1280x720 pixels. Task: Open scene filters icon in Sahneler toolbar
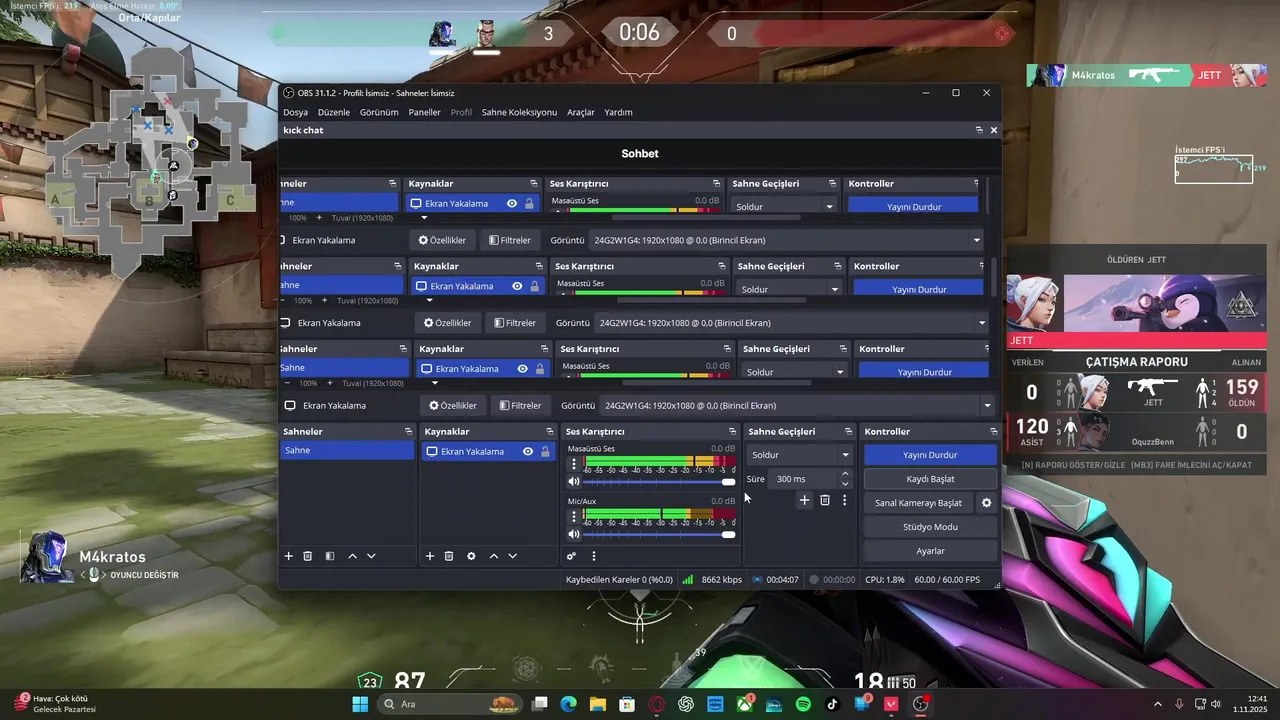330,556
